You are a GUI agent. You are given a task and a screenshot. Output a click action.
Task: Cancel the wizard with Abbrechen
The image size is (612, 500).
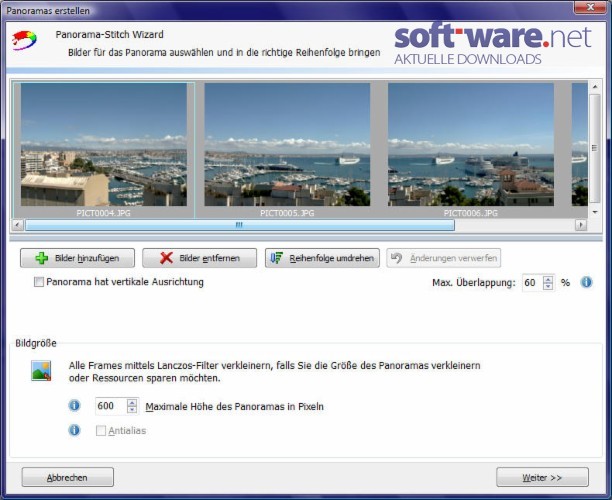pyautogui.click(x=68, y=477)
